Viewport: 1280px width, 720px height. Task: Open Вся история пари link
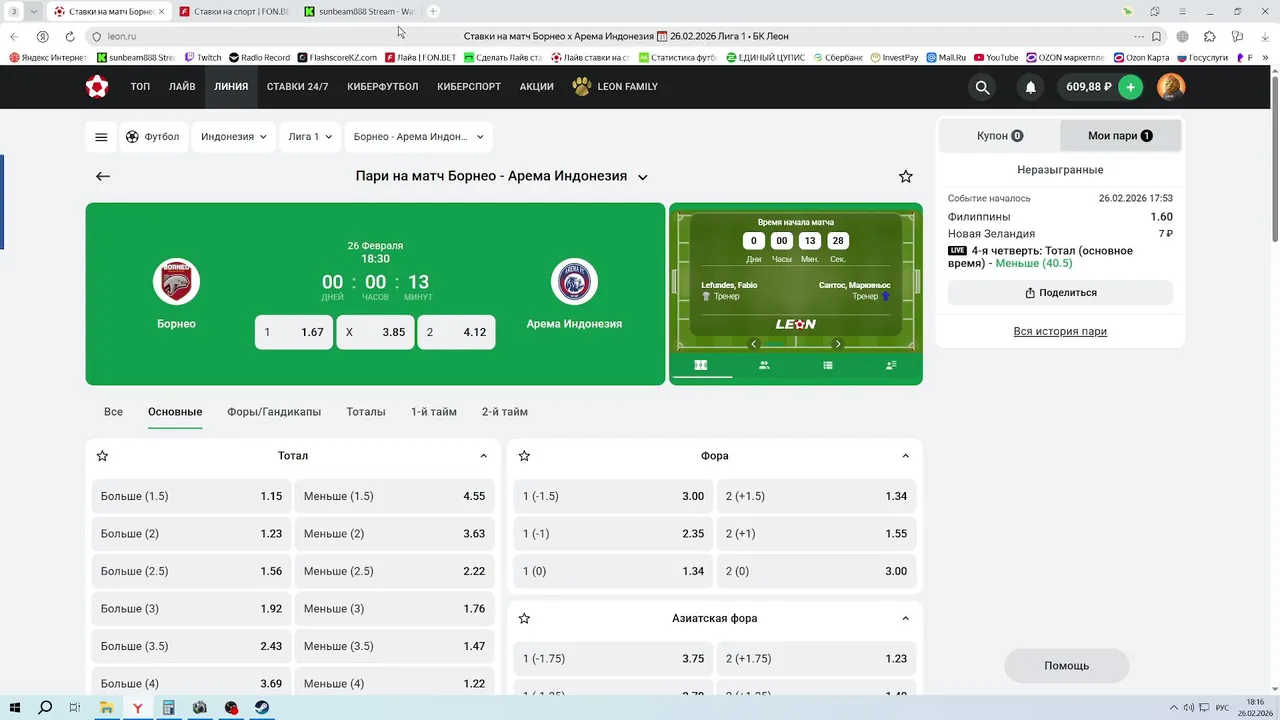click(x=1060, y=331)
